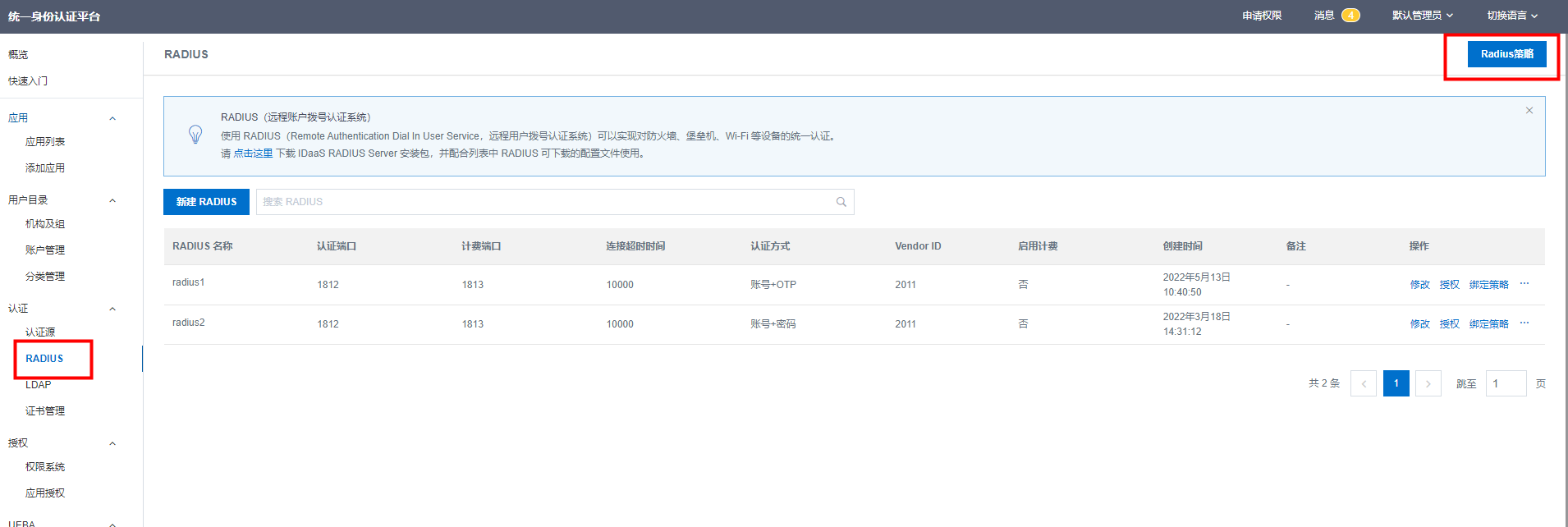The height and width of the screenshot is (527, 1568).
Task: Select 账户管理 in sidebar
Action: pyautogui.click(x=45, y=250)
